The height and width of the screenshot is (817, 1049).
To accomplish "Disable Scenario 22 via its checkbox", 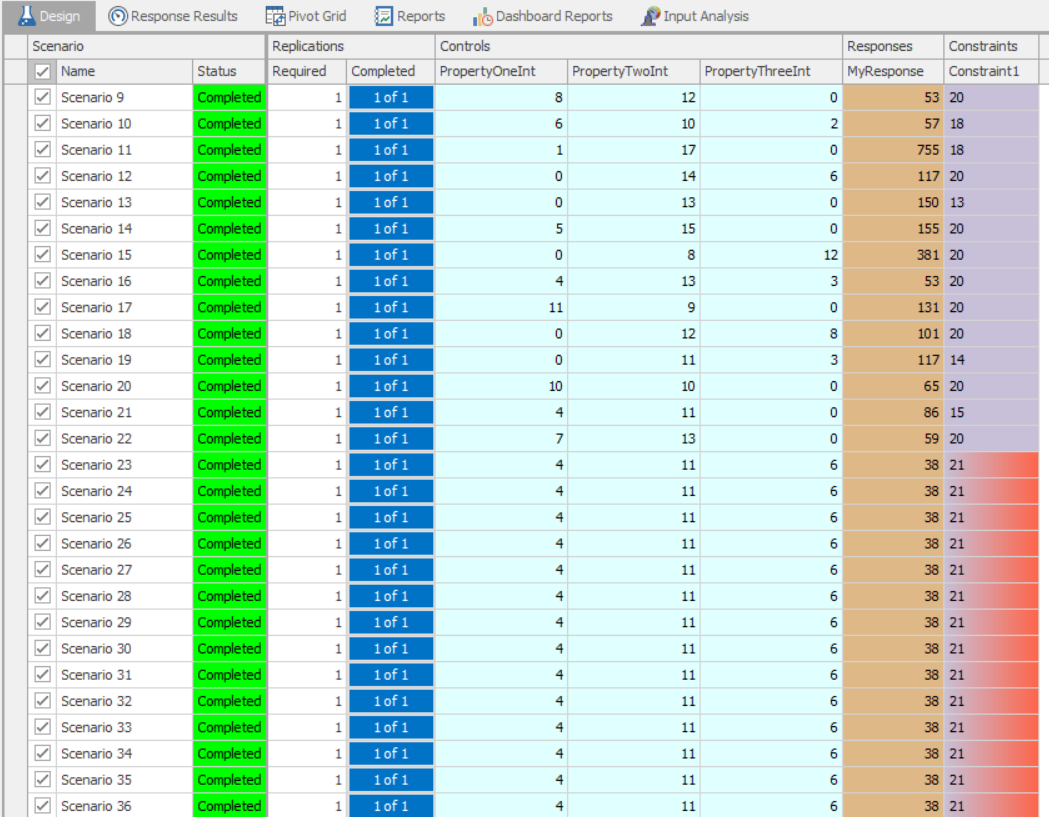I will tap(42, 438).
